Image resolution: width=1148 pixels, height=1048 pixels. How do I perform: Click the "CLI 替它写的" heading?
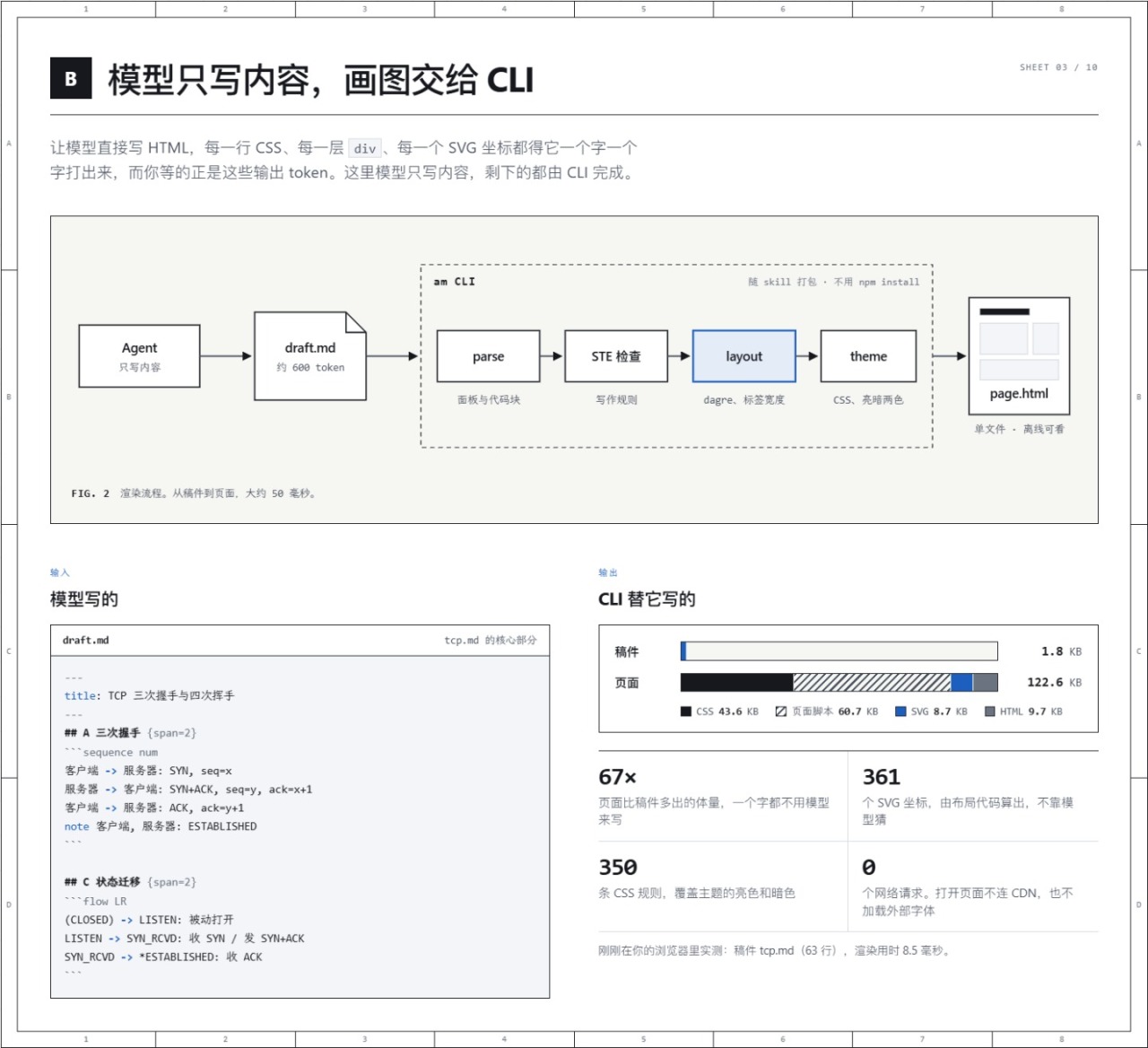(647, 599)
